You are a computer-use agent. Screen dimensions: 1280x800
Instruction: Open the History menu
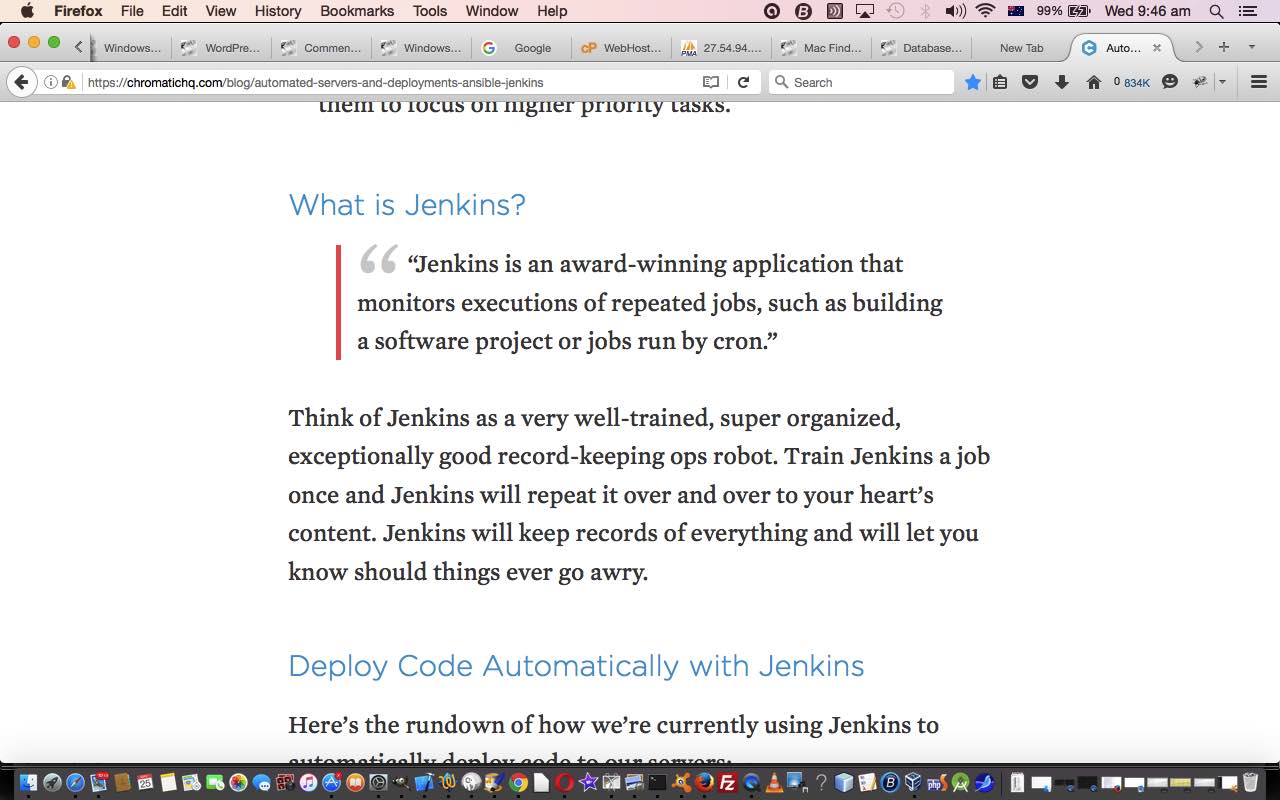(x=277, y=11)
